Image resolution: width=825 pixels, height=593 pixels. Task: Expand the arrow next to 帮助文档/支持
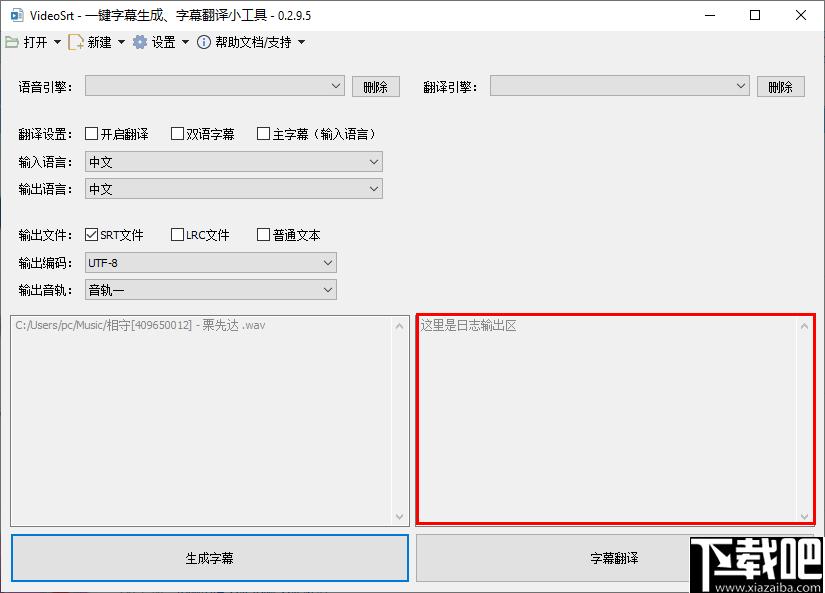click(301, 42)
